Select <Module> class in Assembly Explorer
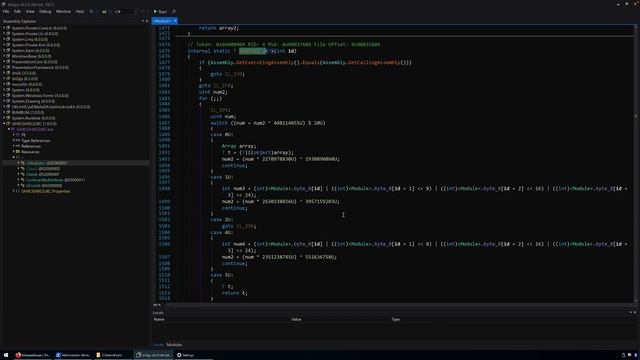Screen dimensions: 640x360 tap(47, 163)
